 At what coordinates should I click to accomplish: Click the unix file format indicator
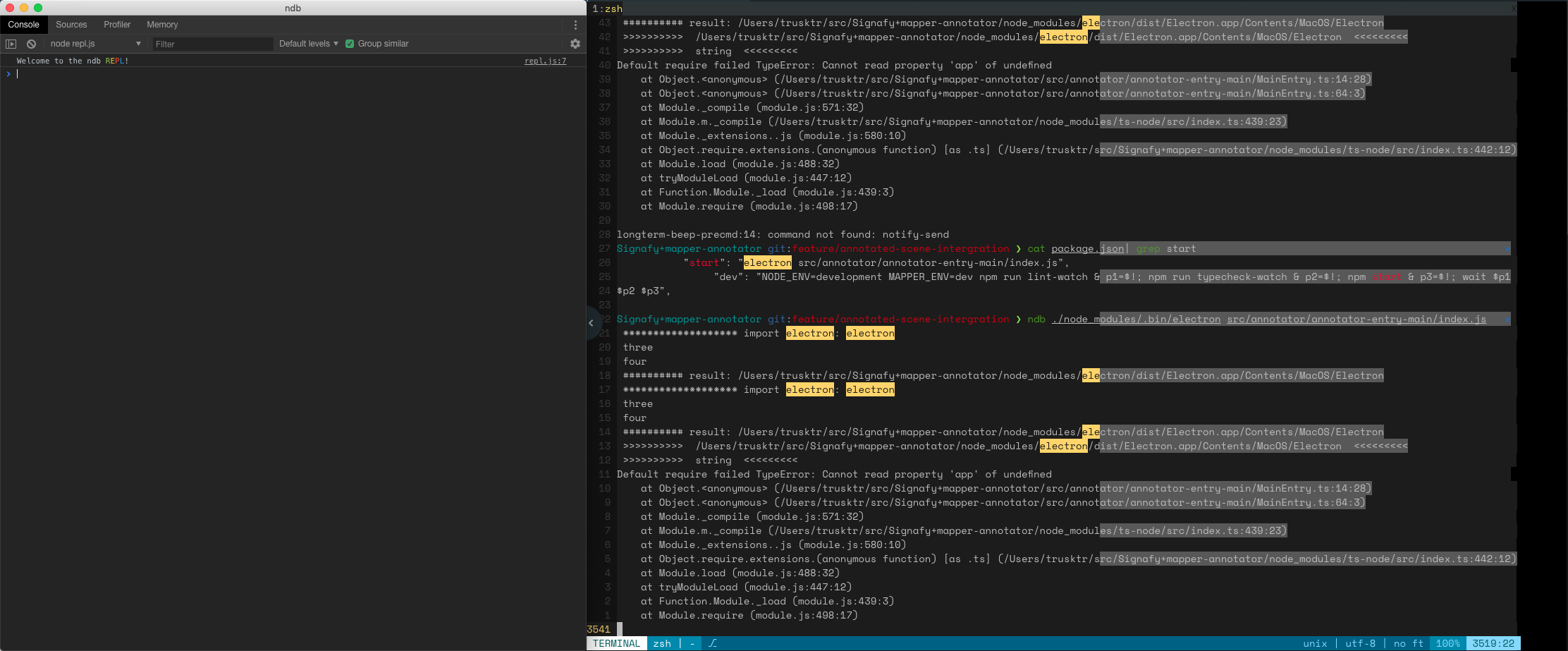coord(1316,643)
